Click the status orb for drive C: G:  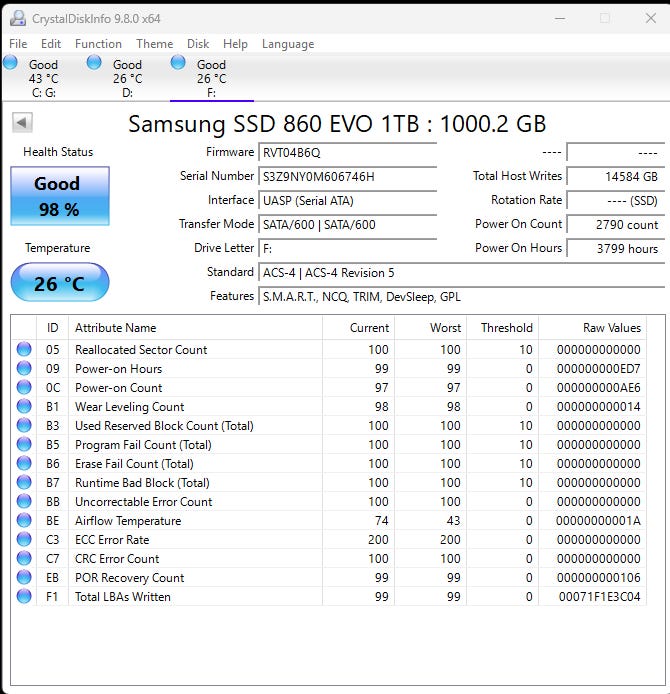pos(11,62)
